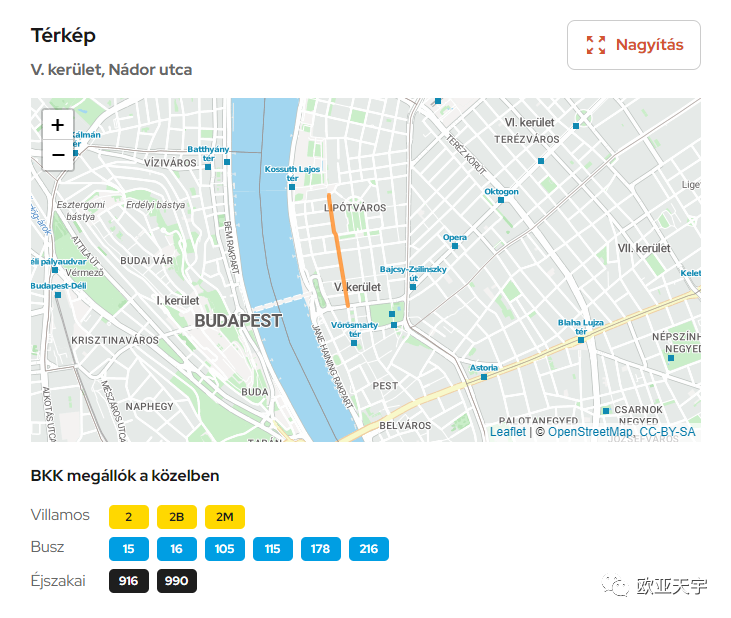Click bus line 216 badge
Image resolution: width=731 pixels, height=618 pixels.
[x=369, y=549]
